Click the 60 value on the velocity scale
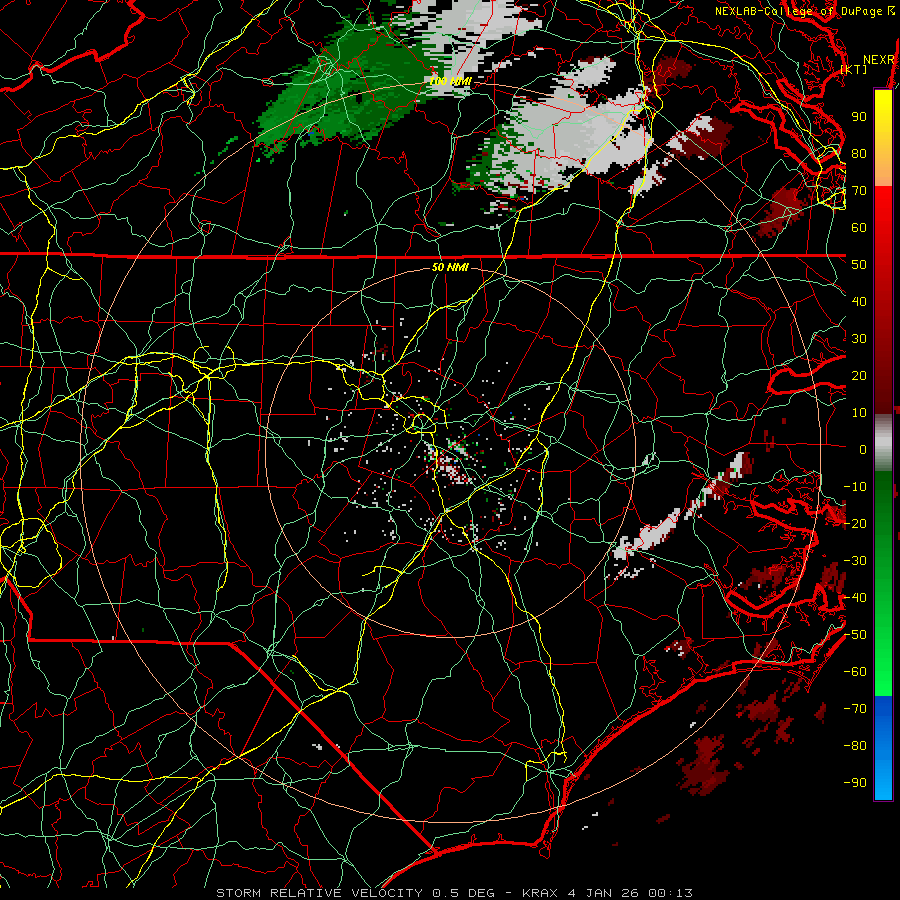 tap(859, 228)
